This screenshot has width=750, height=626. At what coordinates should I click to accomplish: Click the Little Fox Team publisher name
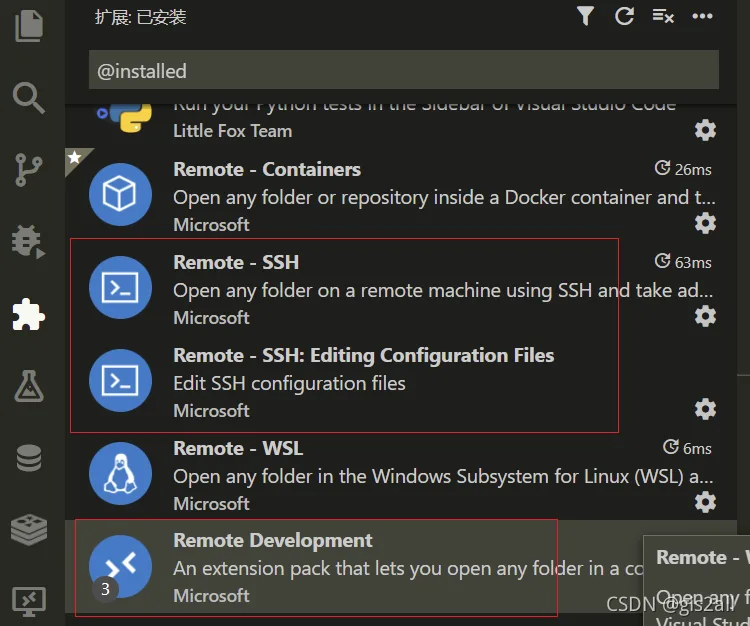click(232, 131)
